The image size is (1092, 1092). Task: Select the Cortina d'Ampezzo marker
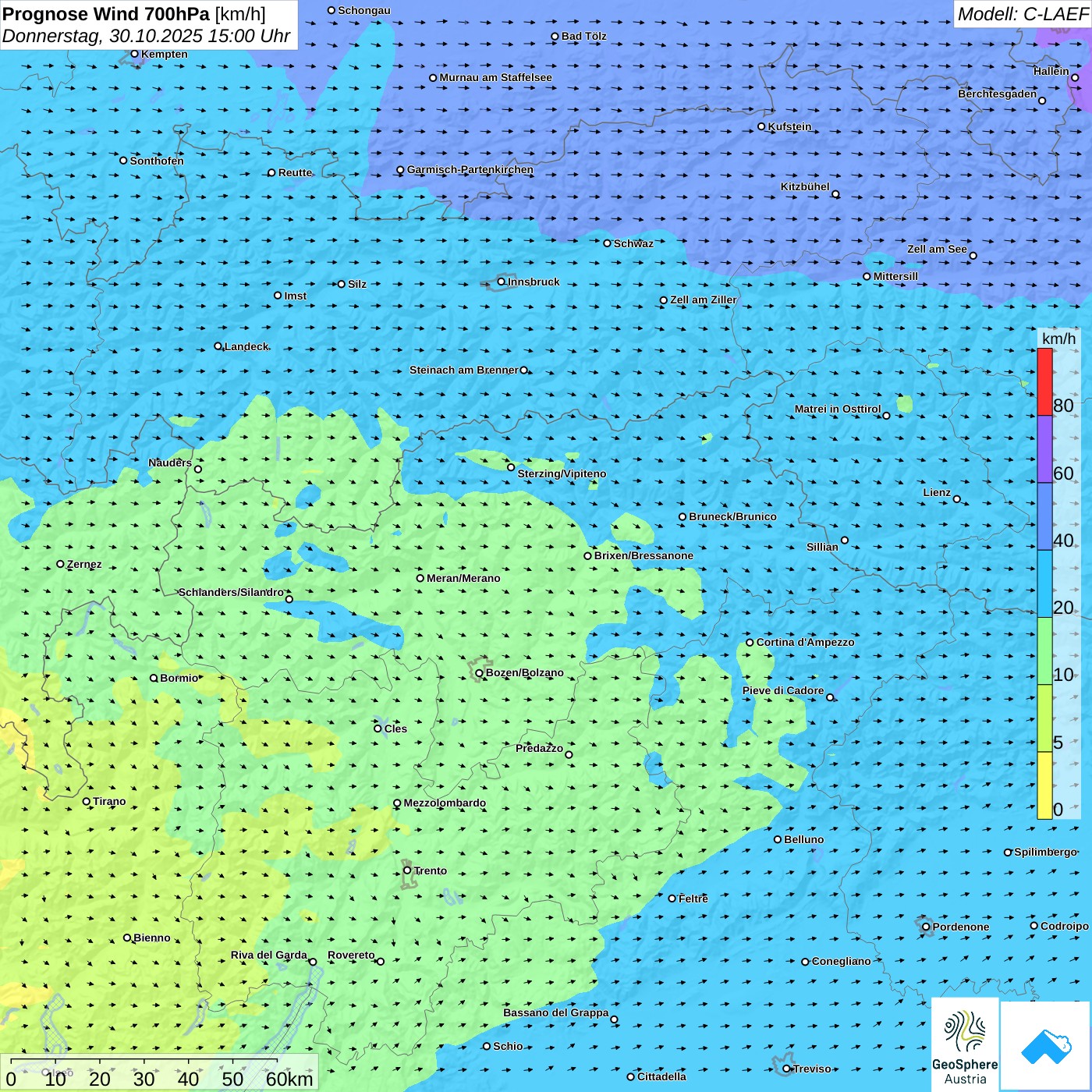750,643
